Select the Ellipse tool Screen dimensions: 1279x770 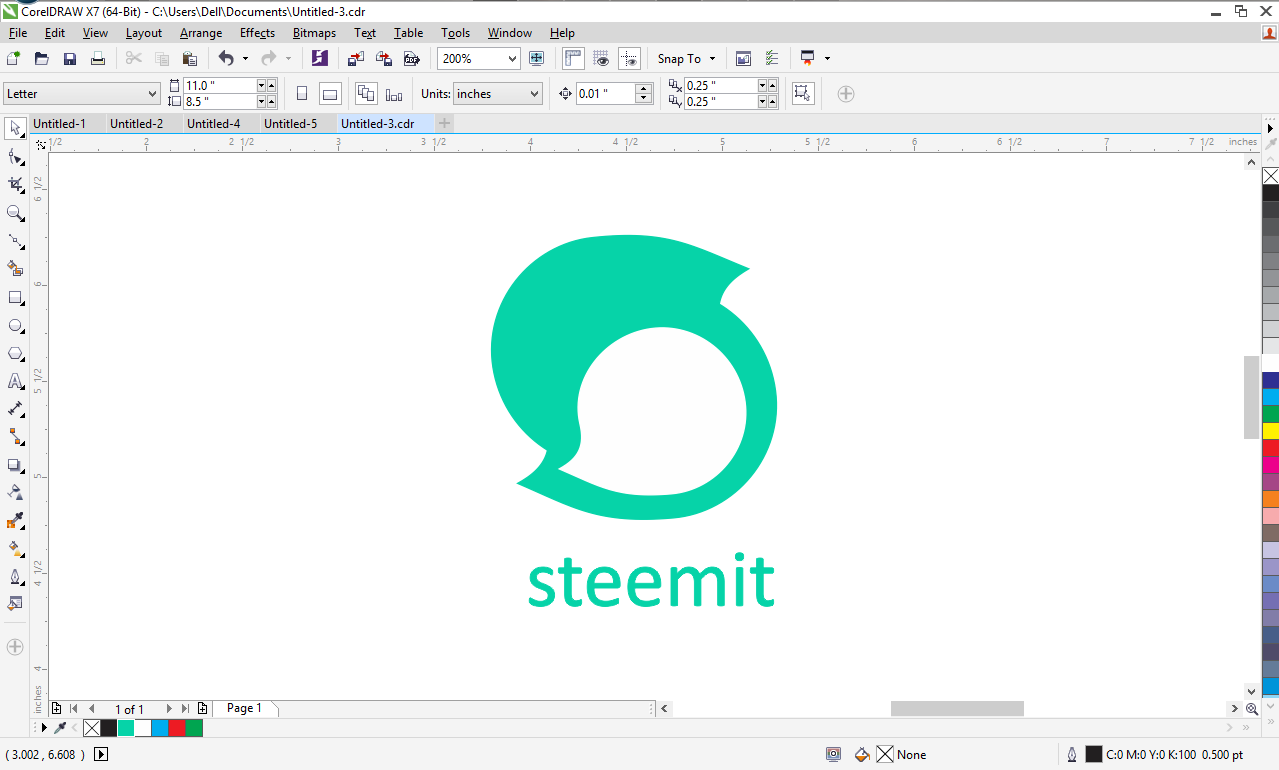(15, 325)
